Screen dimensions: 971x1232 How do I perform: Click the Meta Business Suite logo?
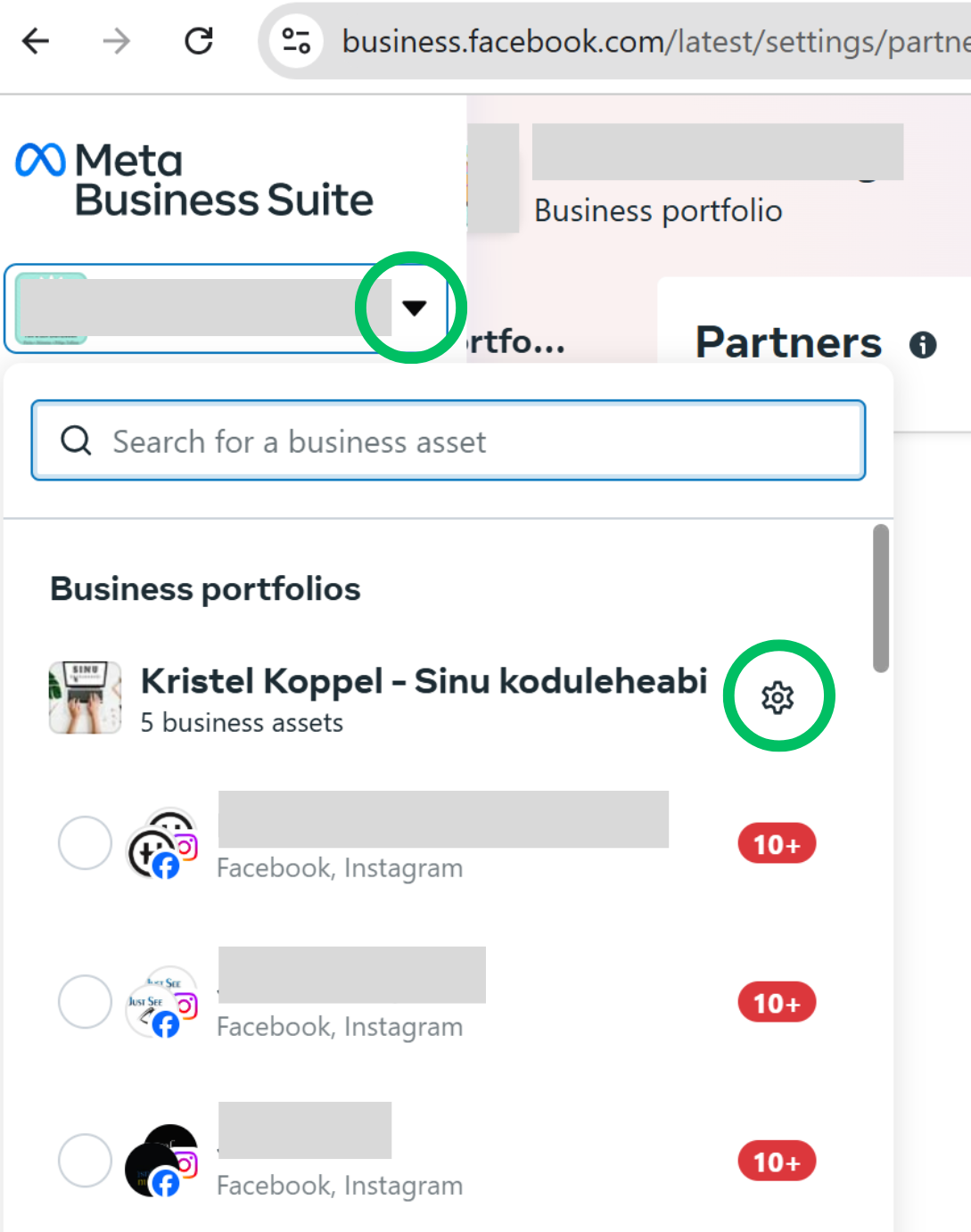click(x=194, y=180)
